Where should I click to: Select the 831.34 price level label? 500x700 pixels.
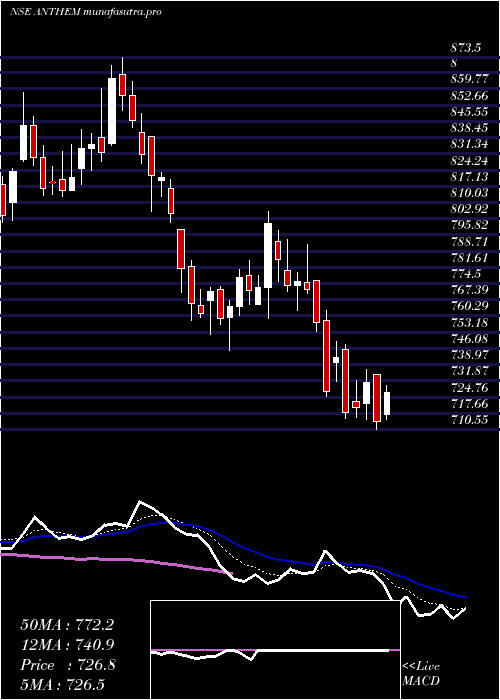coord(469,144)
